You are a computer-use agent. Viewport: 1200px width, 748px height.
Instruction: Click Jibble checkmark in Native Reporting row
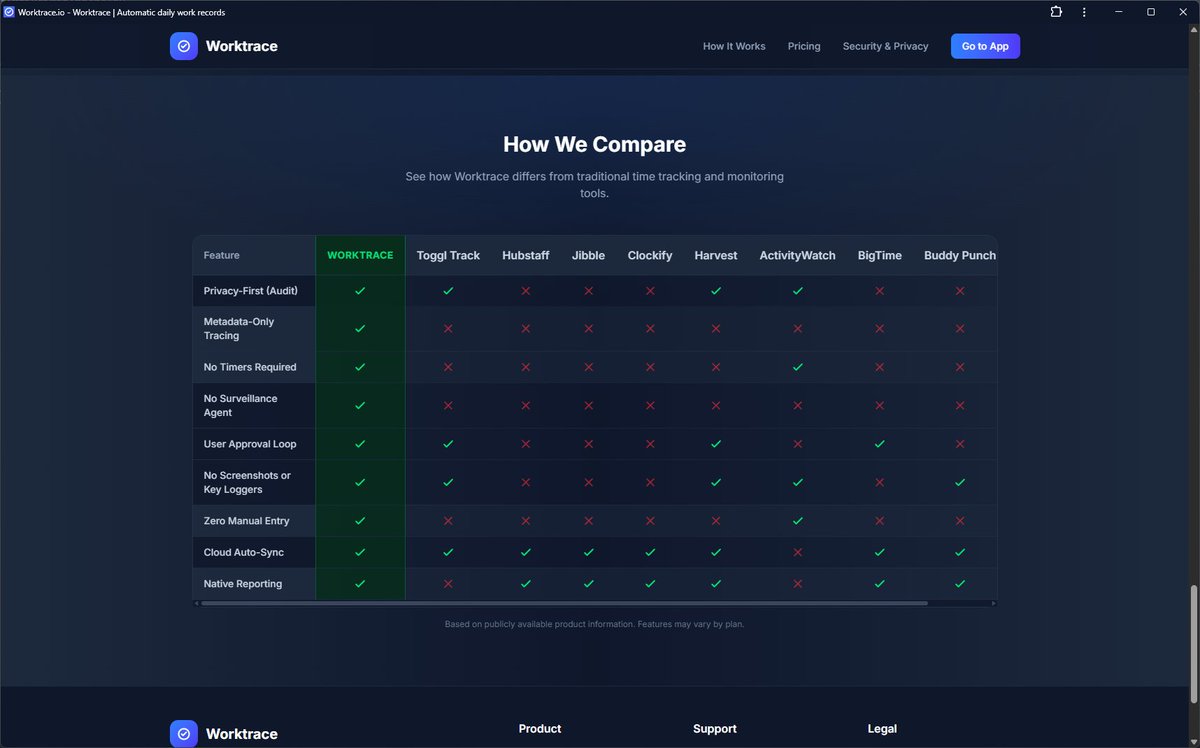(x=588, y=584)
